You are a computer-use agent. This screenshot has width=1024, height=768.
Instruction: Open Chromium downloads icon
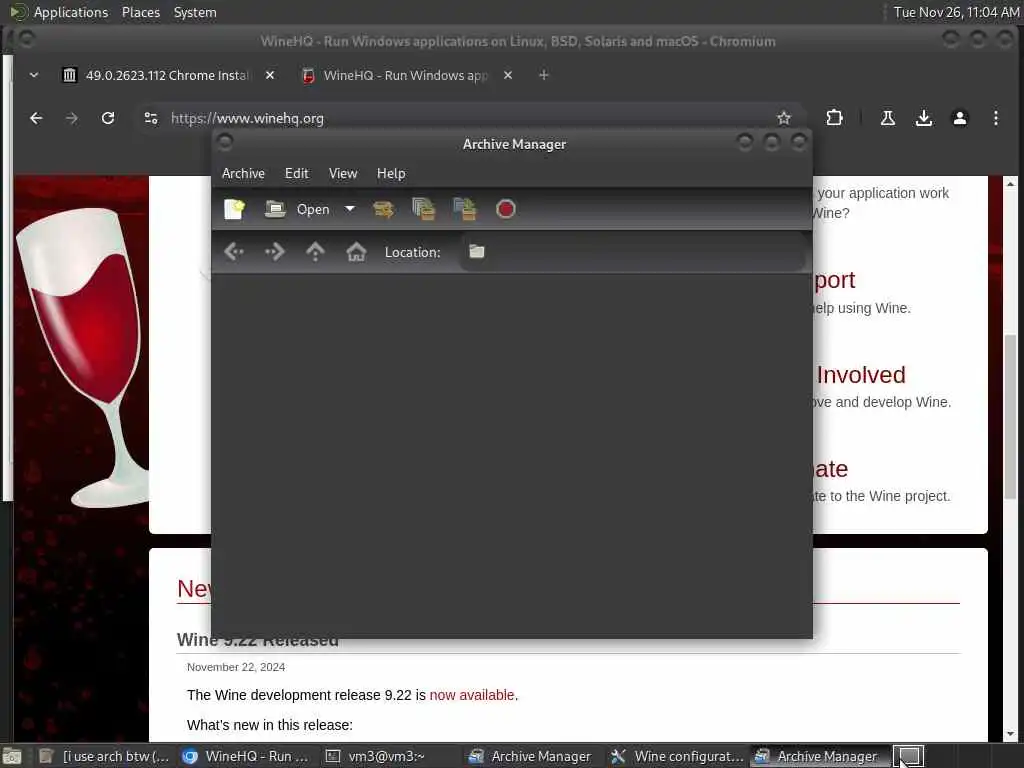[x=923, y=118]
